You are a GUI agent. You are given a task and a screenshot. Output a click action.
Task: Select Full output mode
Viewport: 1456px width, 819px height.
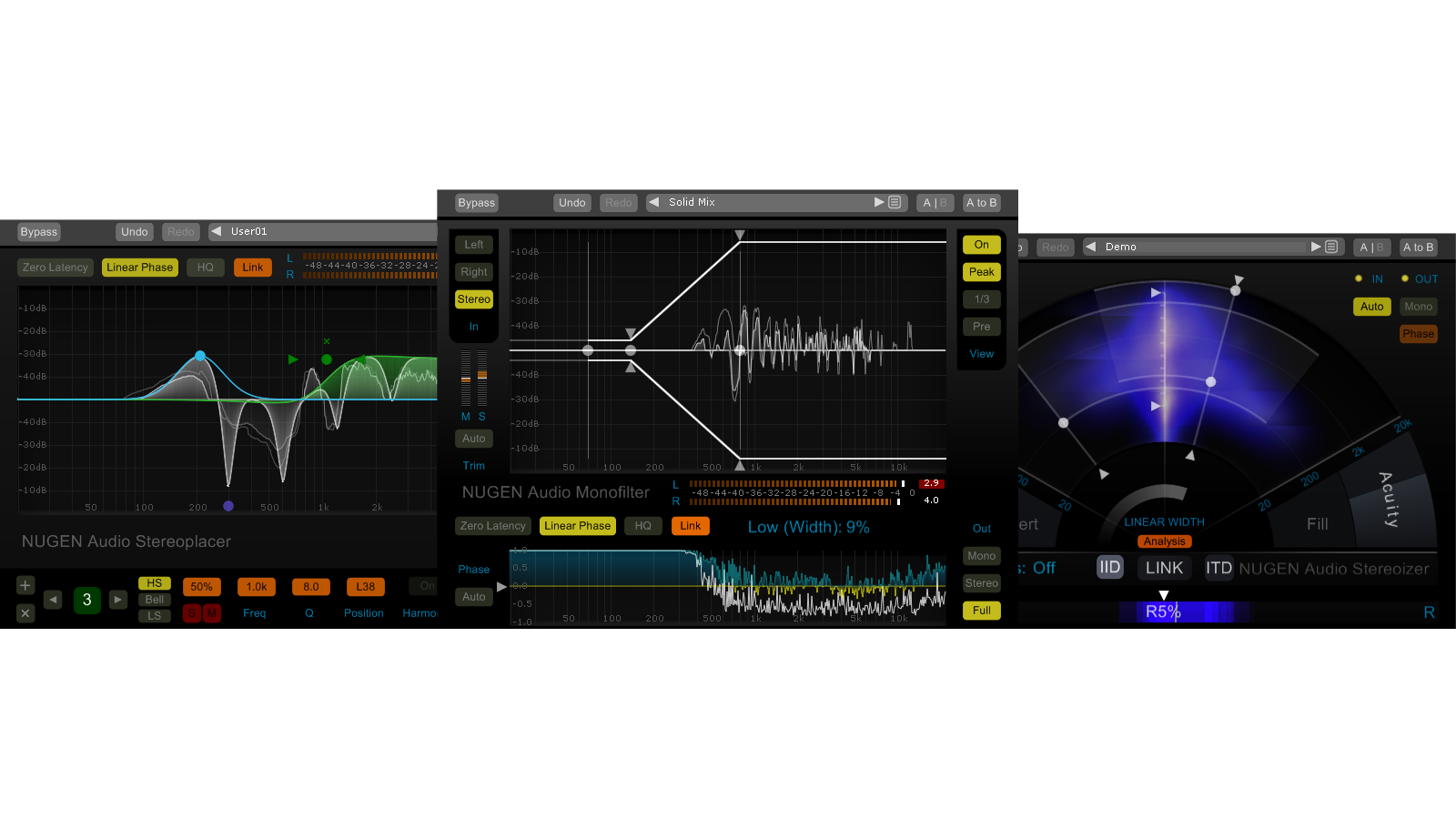[x=982, y=611]
